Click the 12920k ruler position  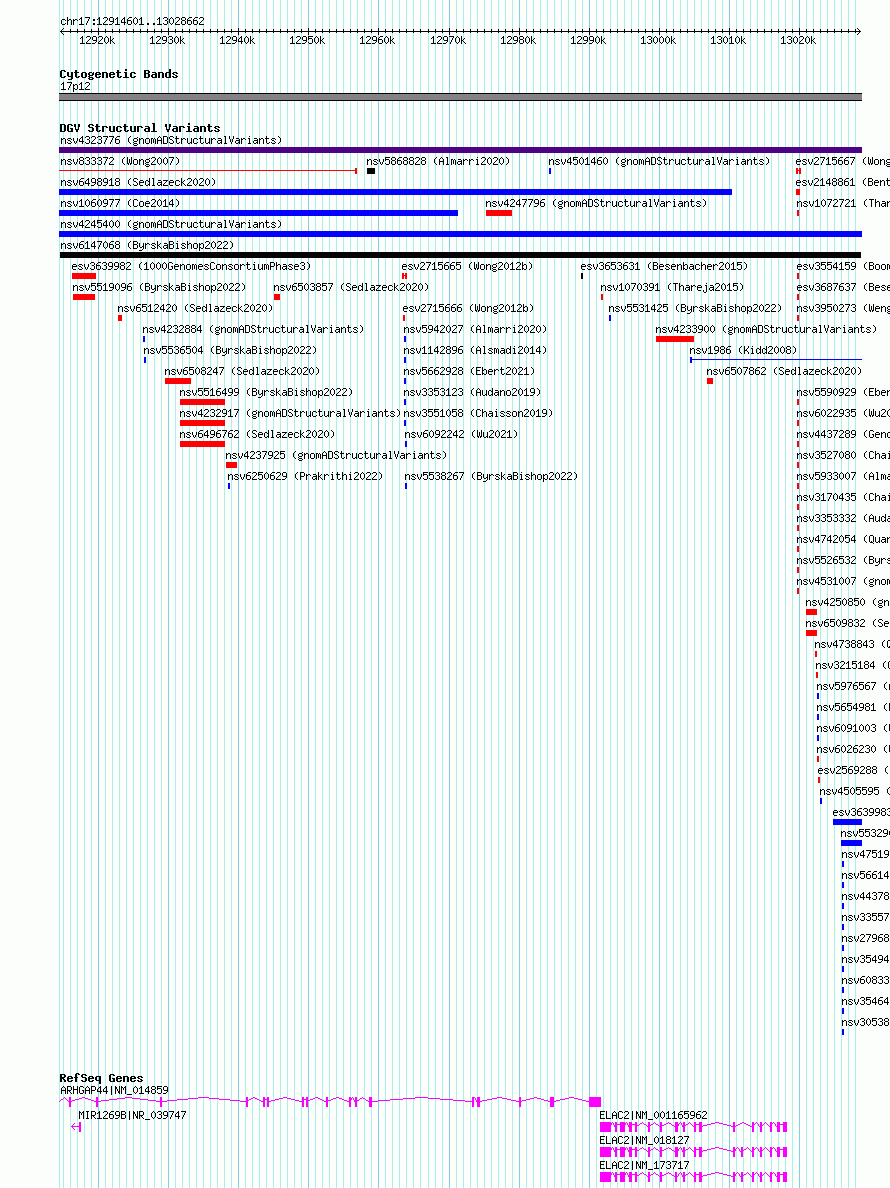97,40
